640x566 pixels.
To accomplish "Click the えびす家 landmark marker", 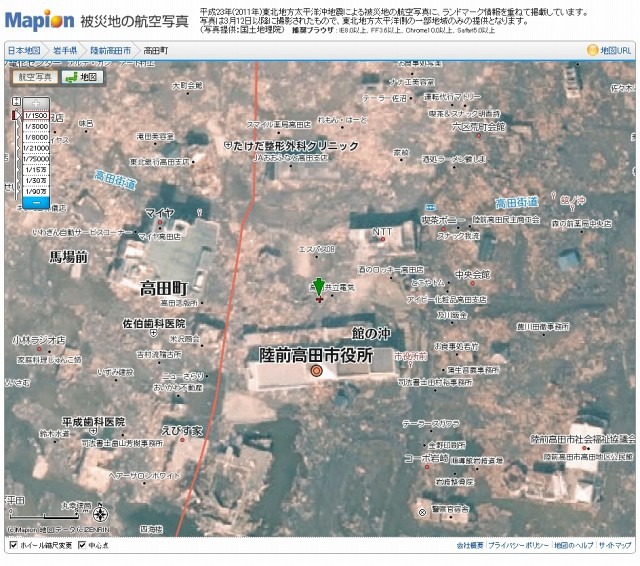I will pos(182,440).
